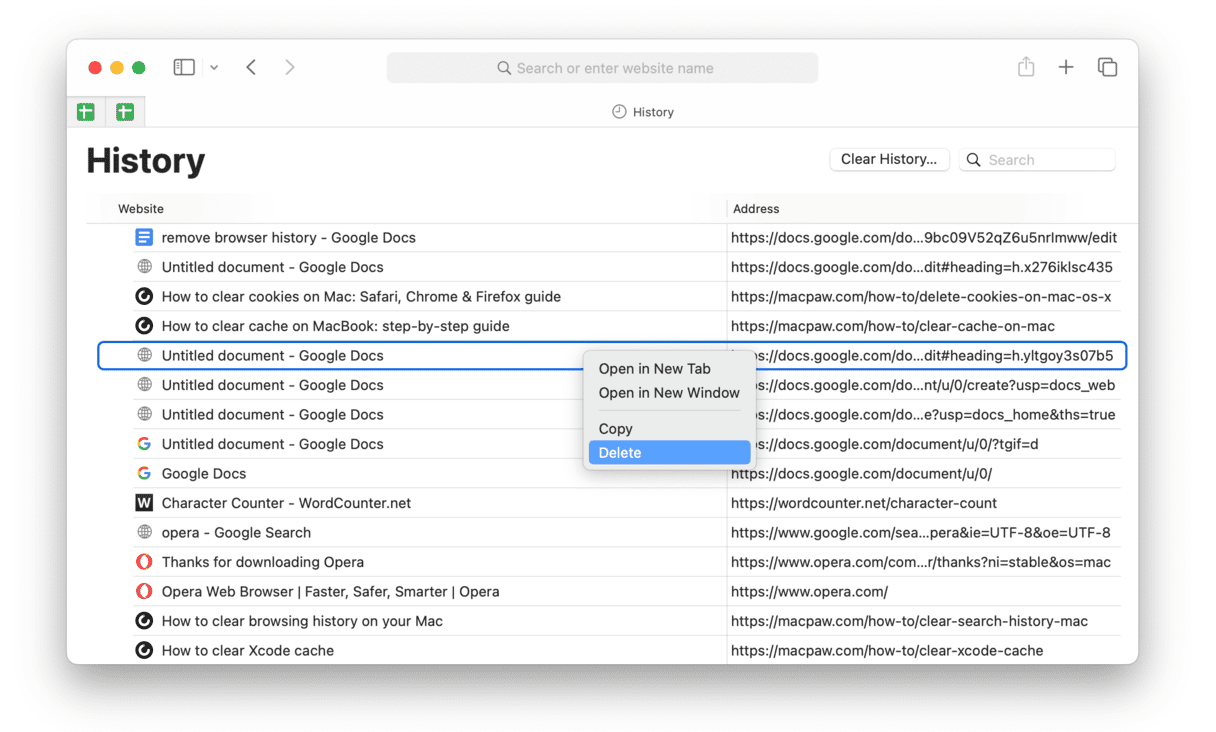
Task: Show the tab overview icon
Action: pyautogui.click(x=1107, y=67)
